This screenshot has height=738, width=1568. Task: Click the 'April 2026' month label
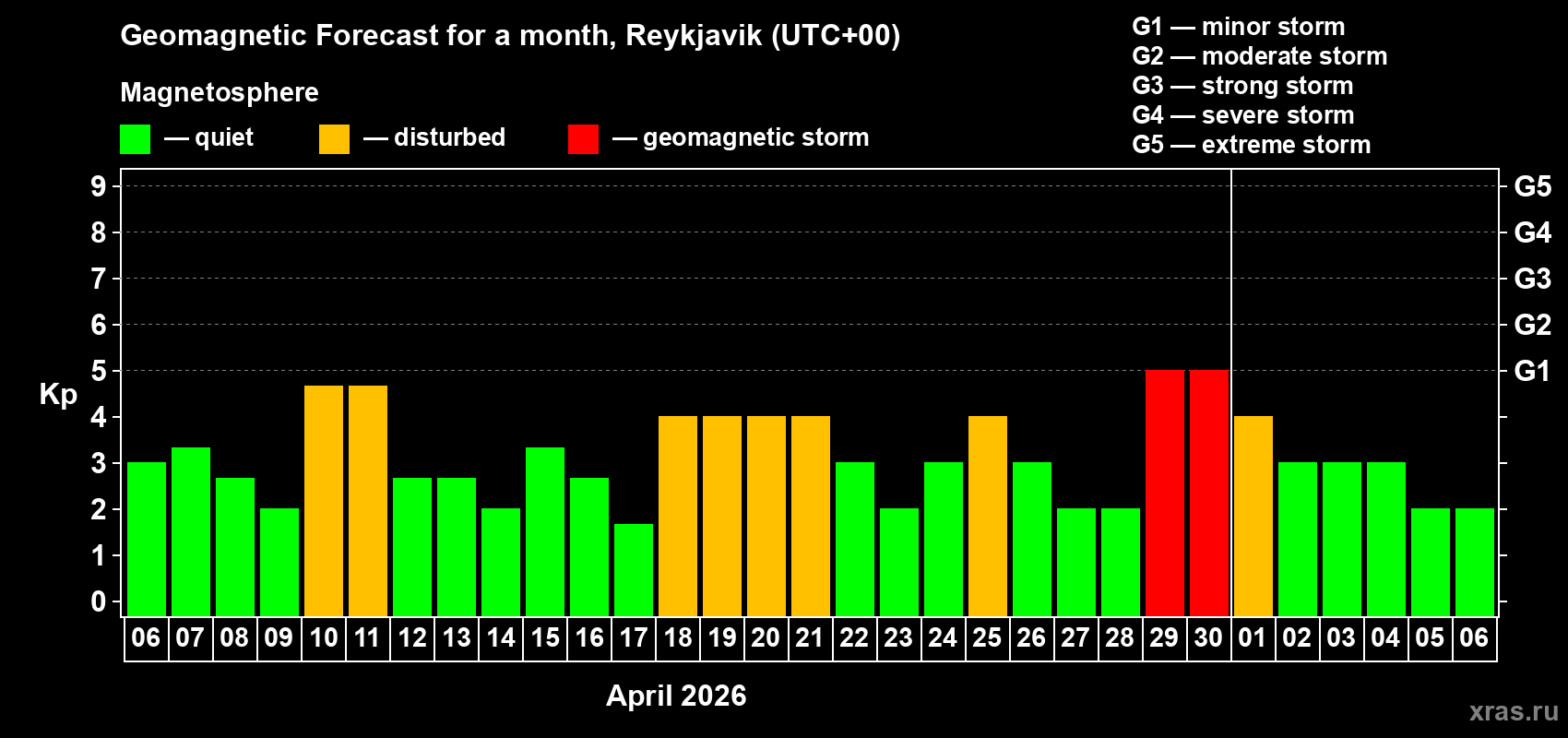click(676, 696)
